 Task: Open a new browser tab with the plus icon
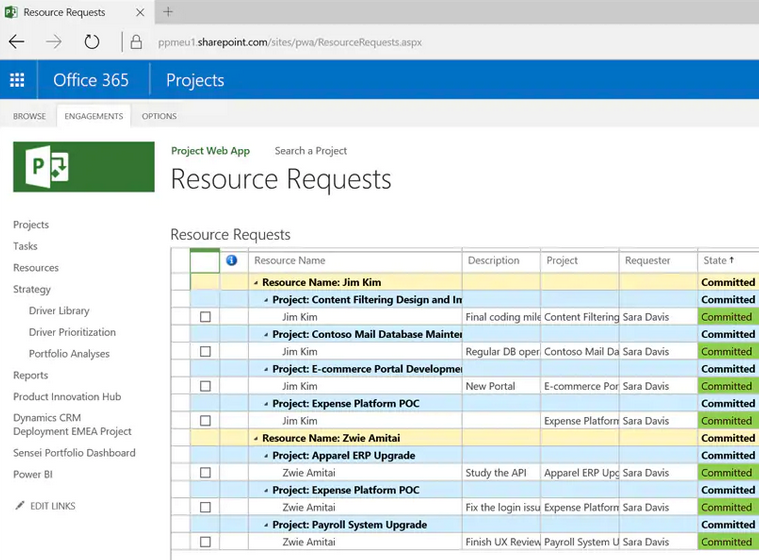168,12
